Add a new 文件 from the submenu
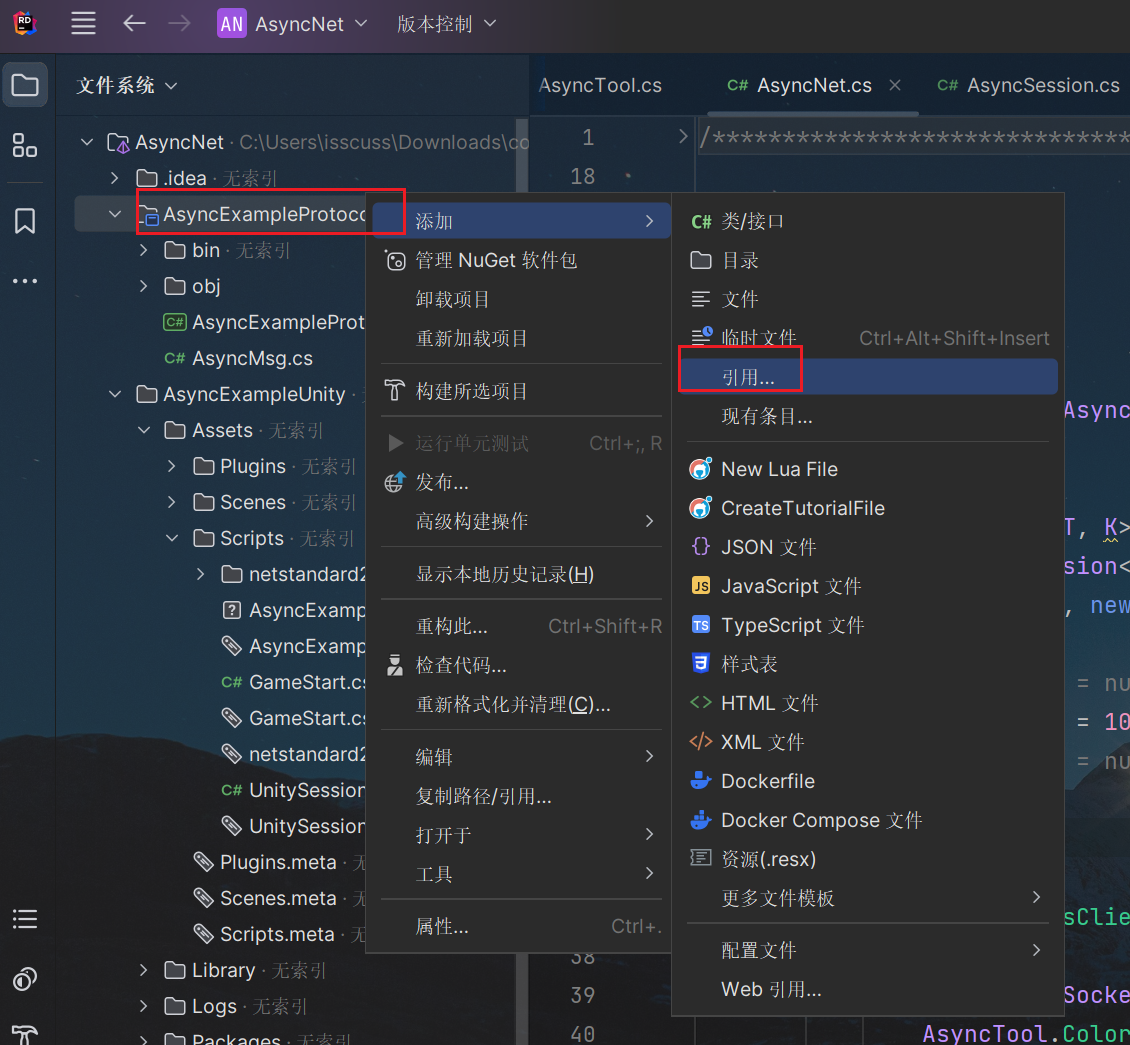 point(867,299)
